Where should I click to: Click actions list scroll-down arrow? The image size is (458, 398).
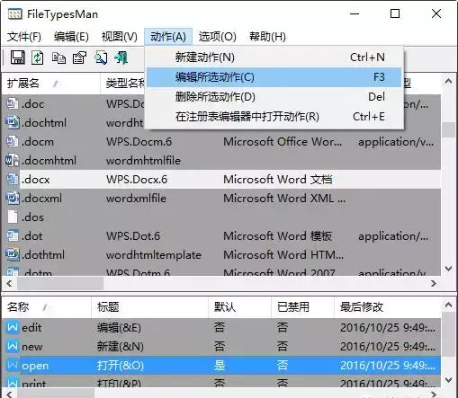[x=449, y=380]
